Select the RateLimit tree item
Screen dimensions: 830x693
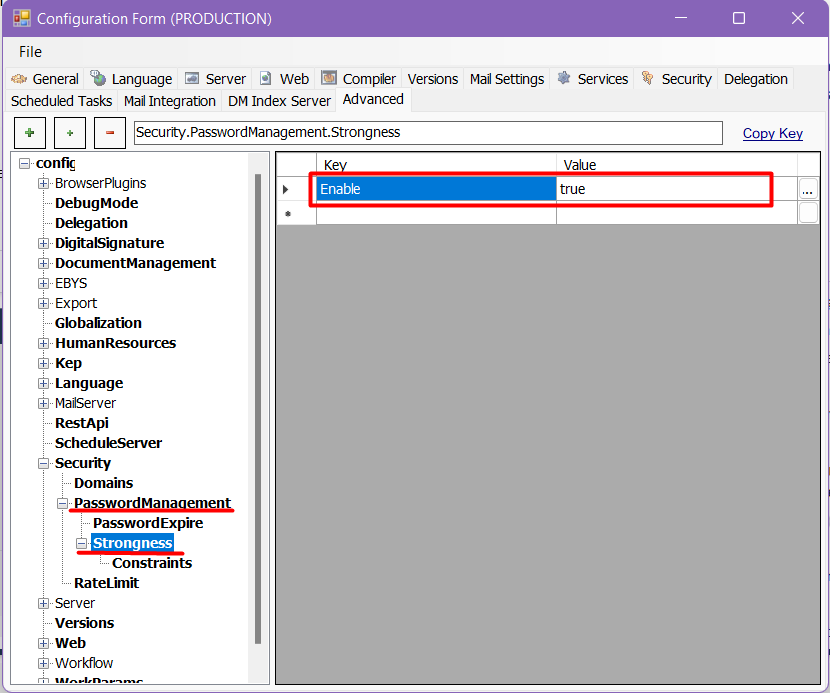coord(106,583)
